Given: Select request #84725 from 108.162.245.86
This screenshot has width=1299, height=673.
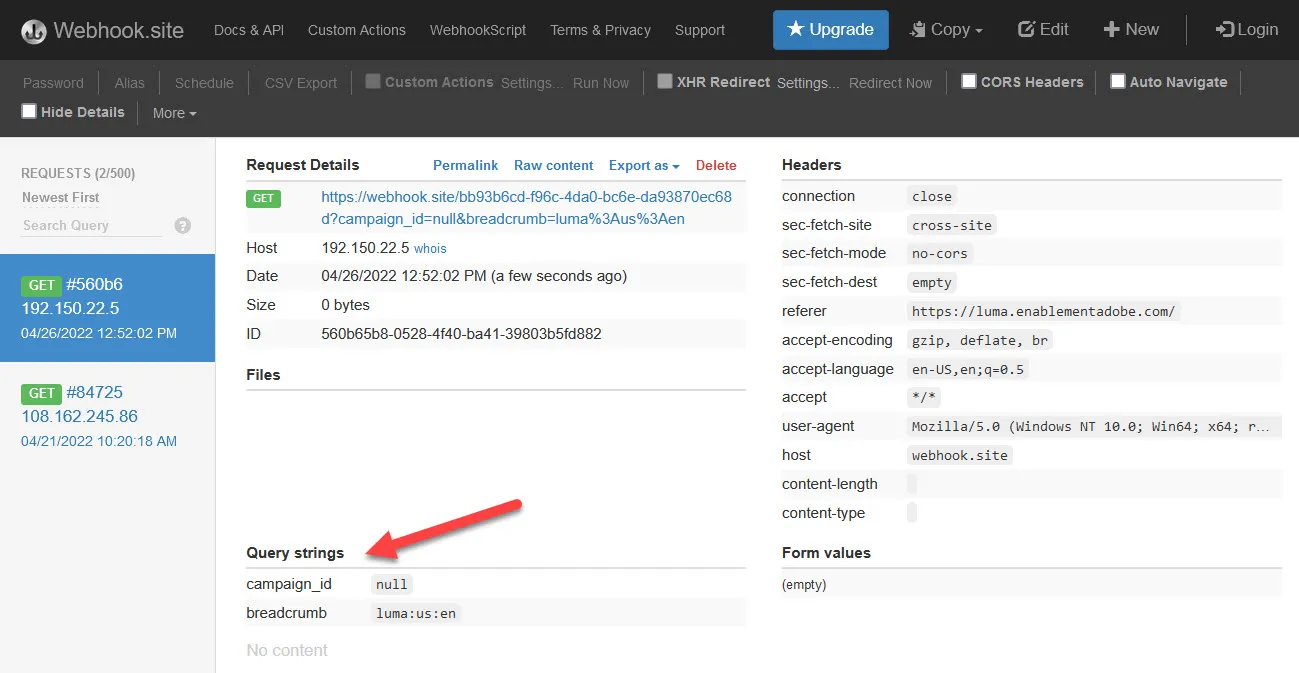Looking at the screenshot, I should click(107, 416).
